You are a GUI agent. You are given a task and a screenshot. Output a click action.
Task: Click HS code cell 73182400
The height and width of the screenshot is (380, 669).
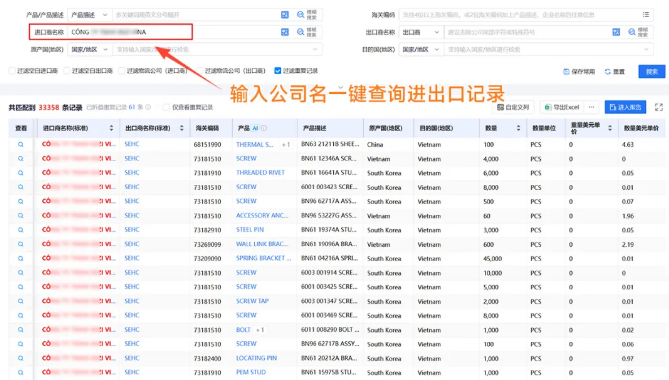(x=207, y=358)
